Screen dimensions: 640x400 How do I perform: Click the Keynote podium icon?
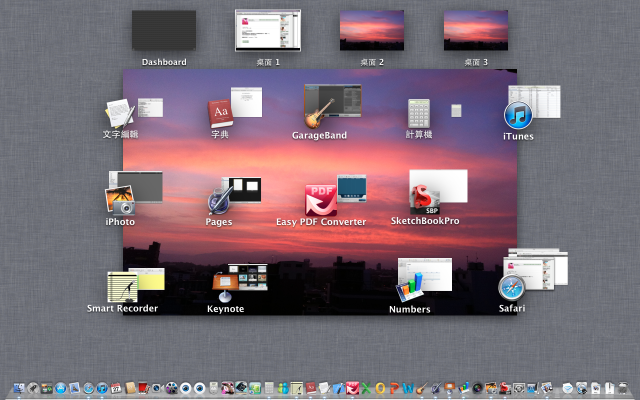[225, 287]
